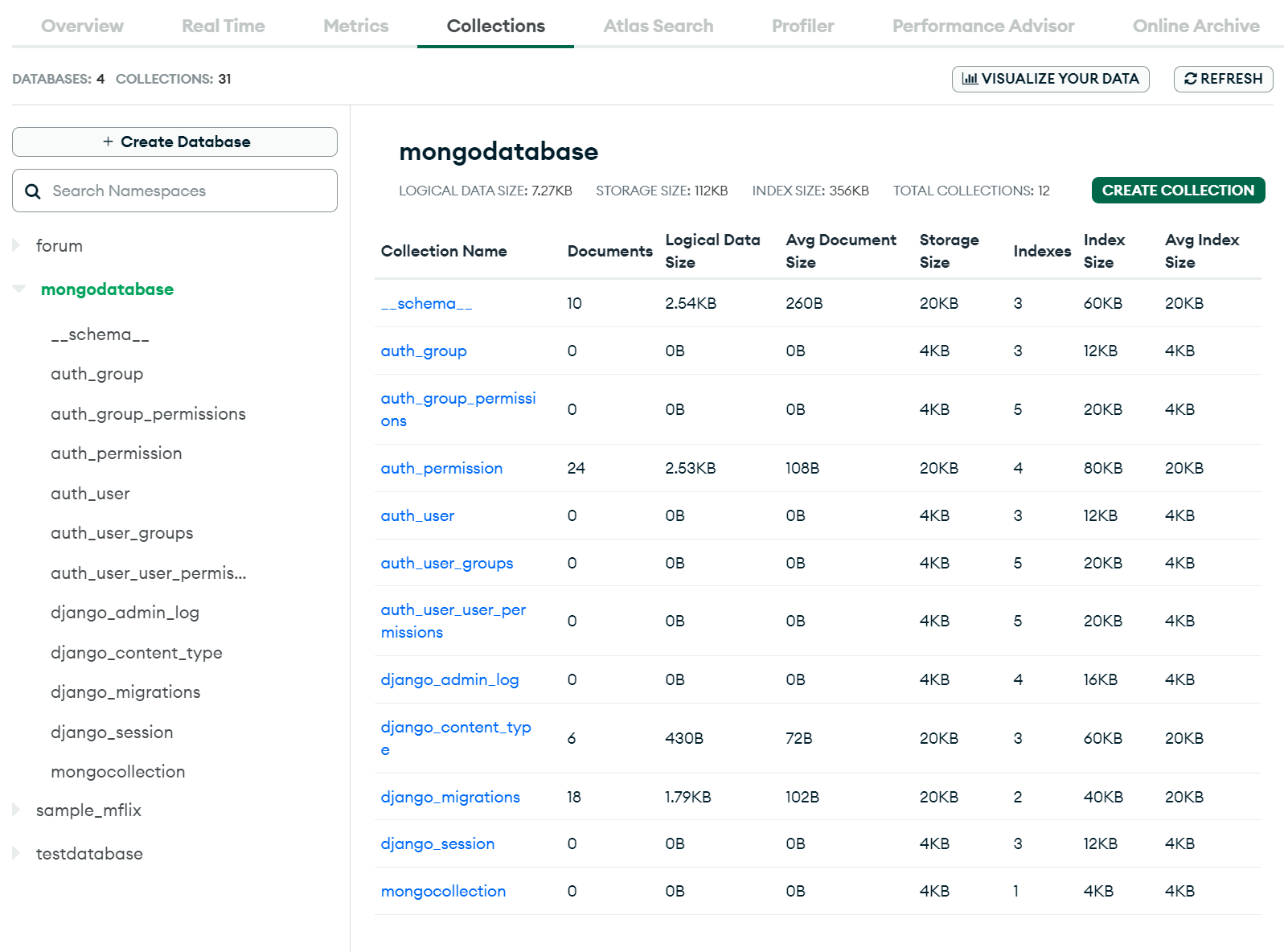Select django_admin_log in the sidebar
The width and height of the screenshot is (1284, 952).
(125, 613)
